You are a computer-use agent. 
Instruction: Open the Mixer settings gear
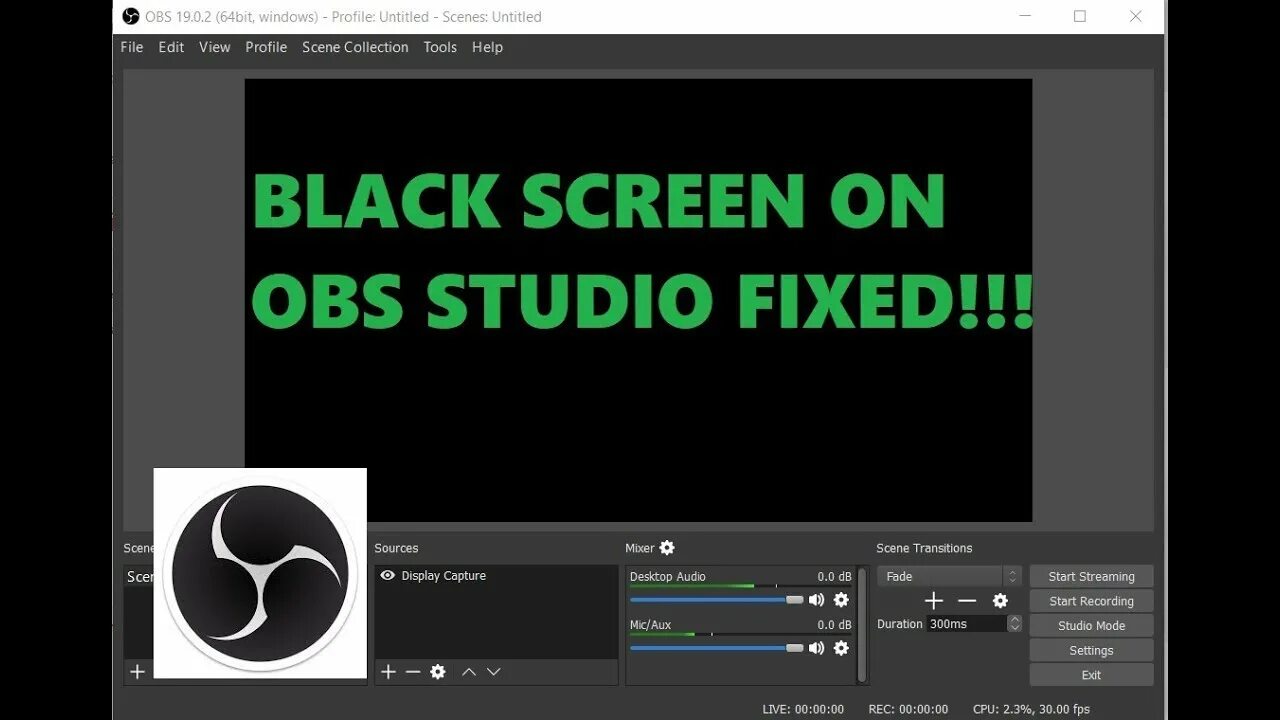pyautogui.click(x=667, y=548)
